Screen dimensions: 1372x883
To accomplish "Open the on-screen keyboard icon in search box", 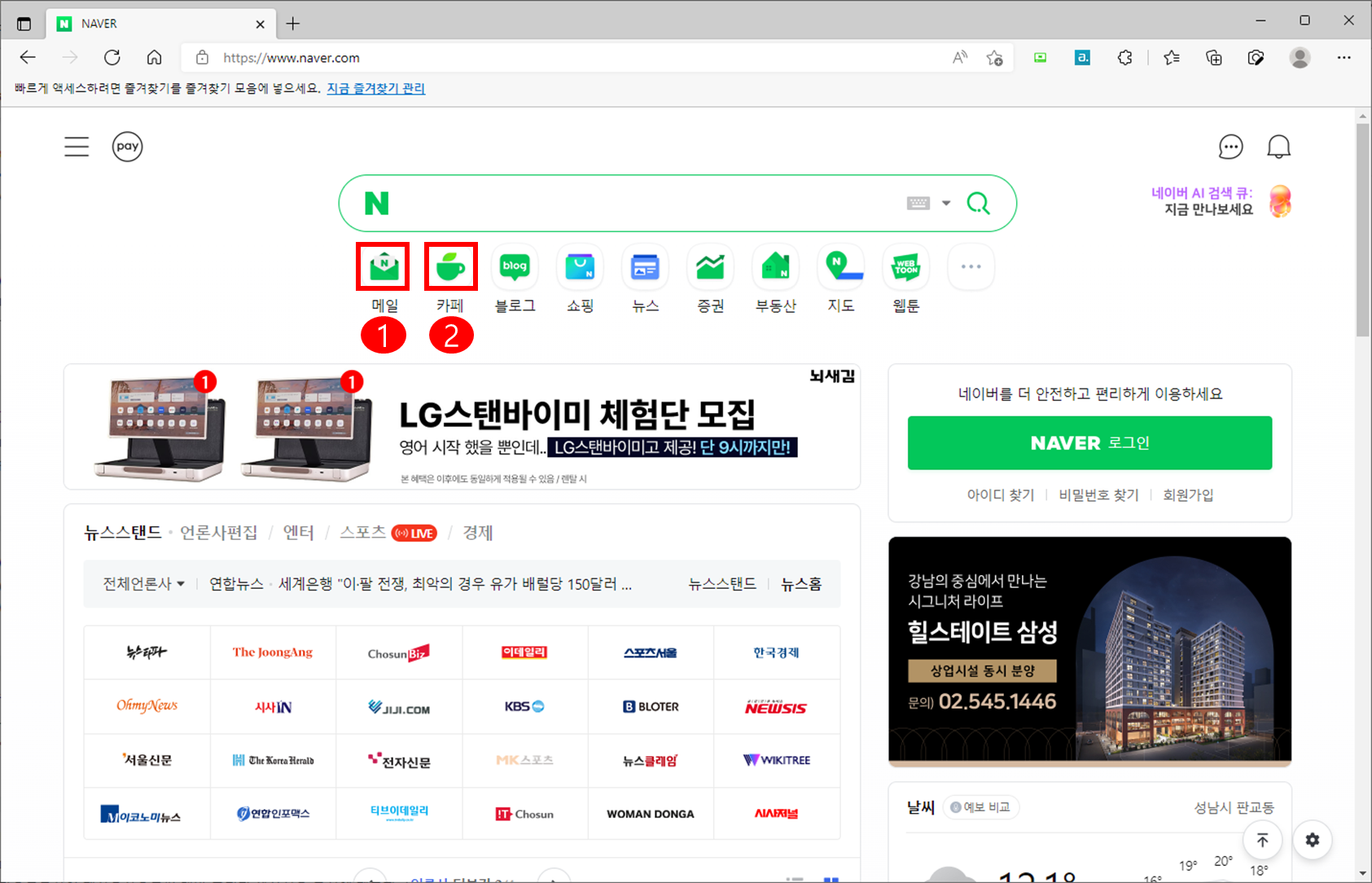I will 918,203.
